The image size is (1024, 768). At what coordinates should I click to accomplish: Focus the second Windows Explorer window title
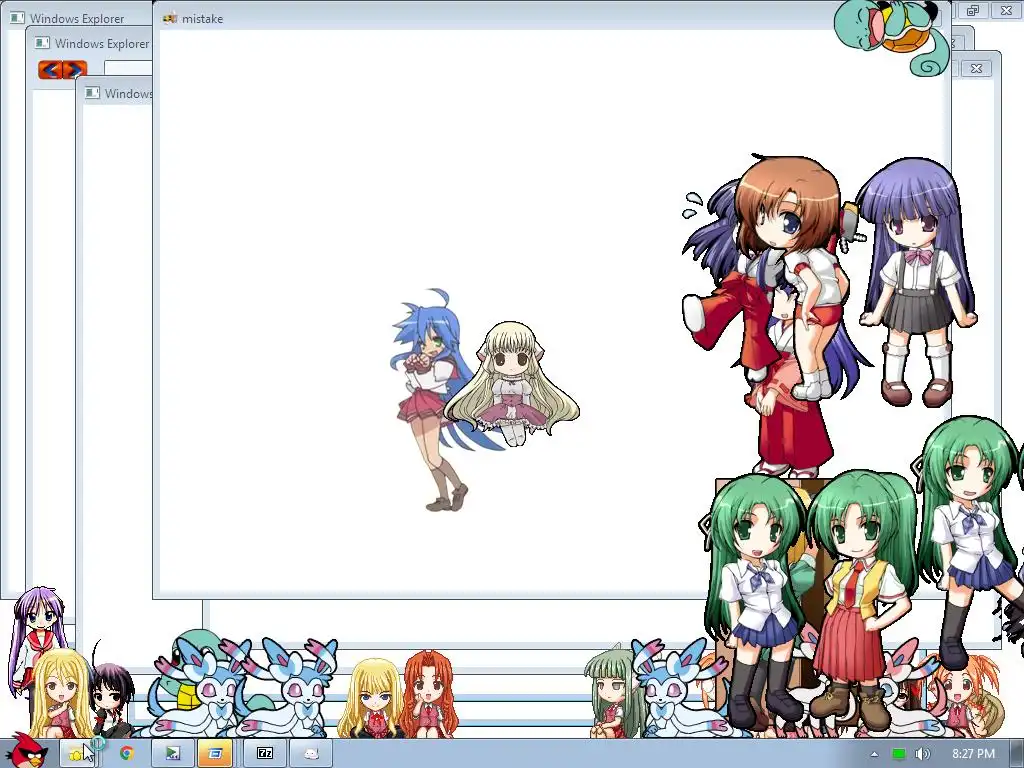pyautogui.click(x=102, y=44)
